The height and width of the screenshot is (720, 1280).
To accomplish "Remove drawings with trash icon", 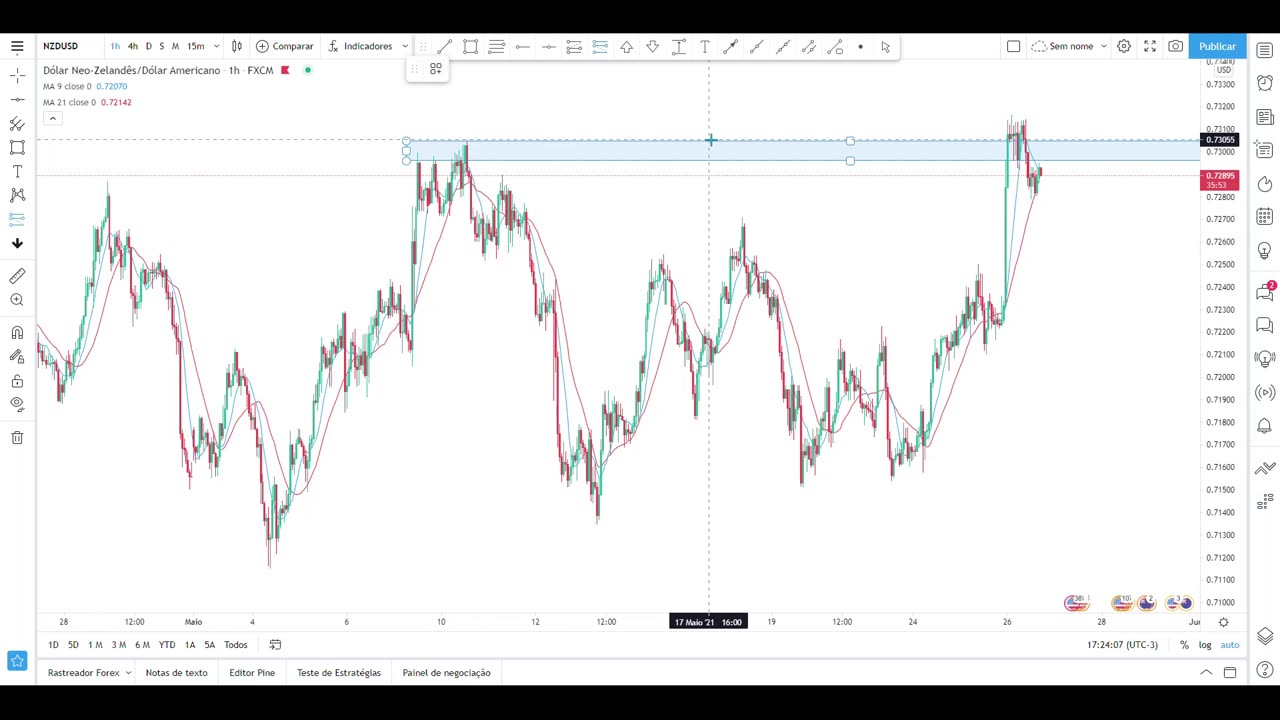I will [17, 437].
